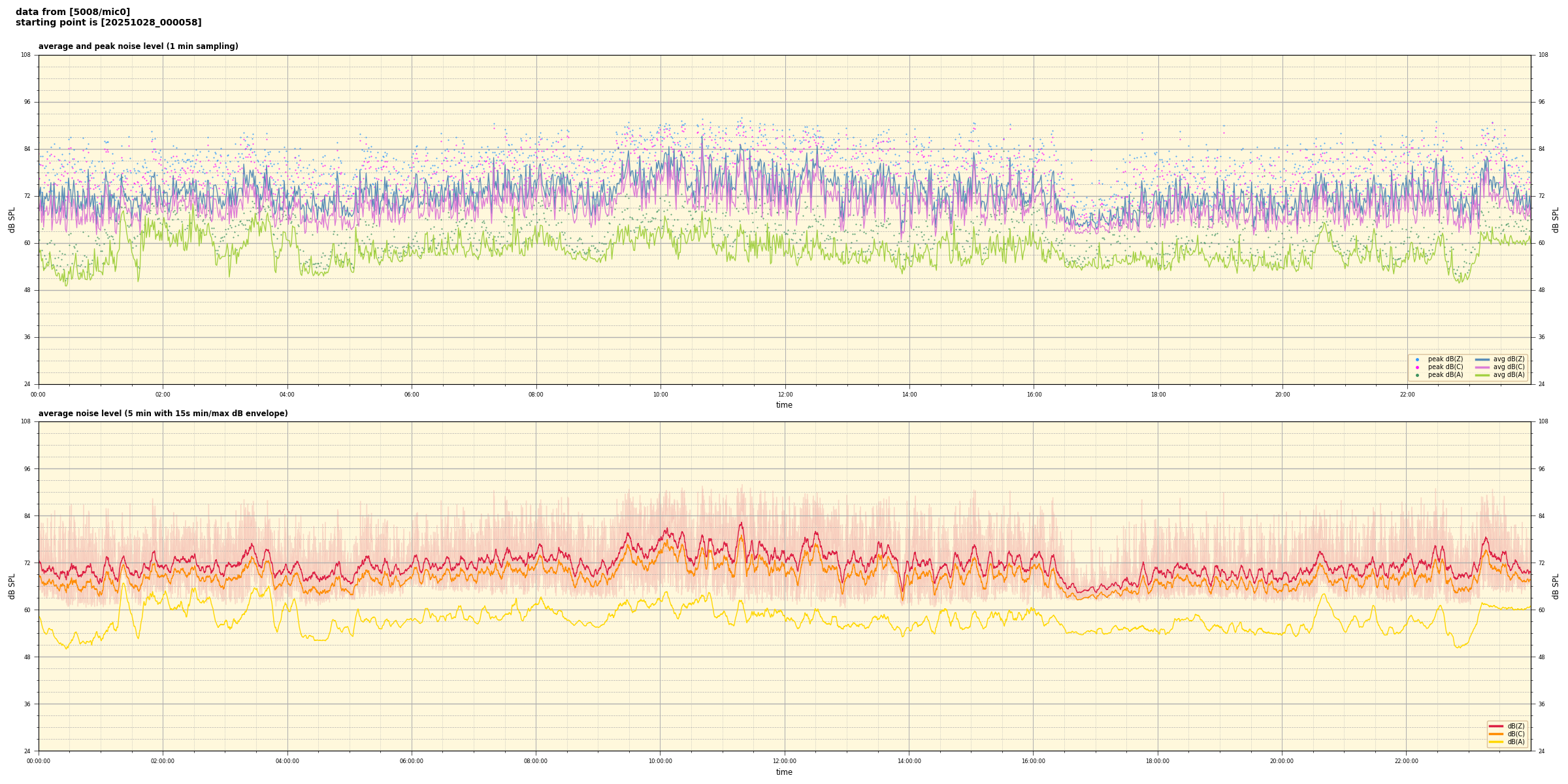The height and width of the screenshot is (784, 1568).
Task: Click the 12:00 tick label on upper chart
Action: (785, 395)
